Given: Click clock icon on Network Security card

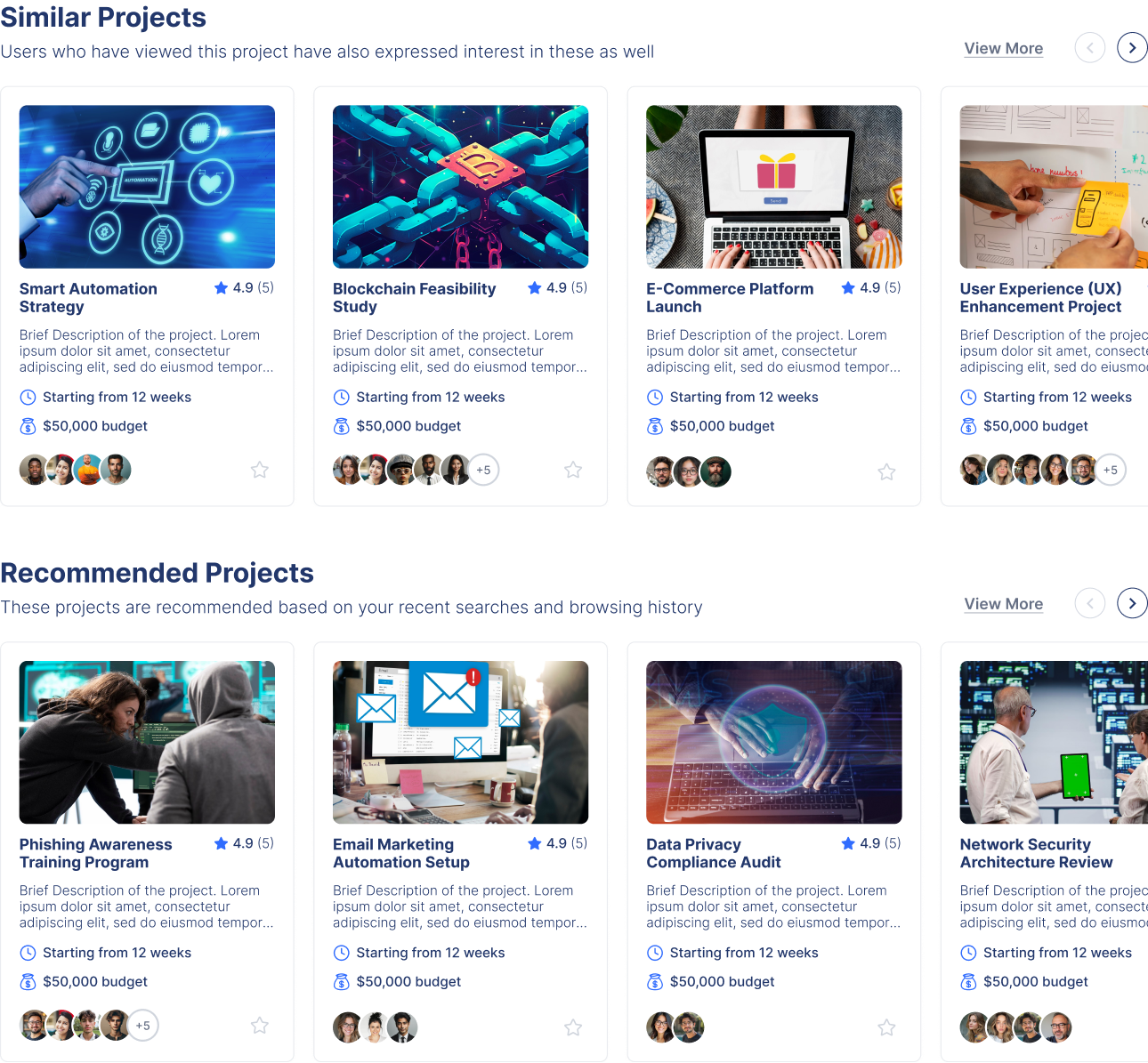Looking at the screenshot, I should (968, 953).
